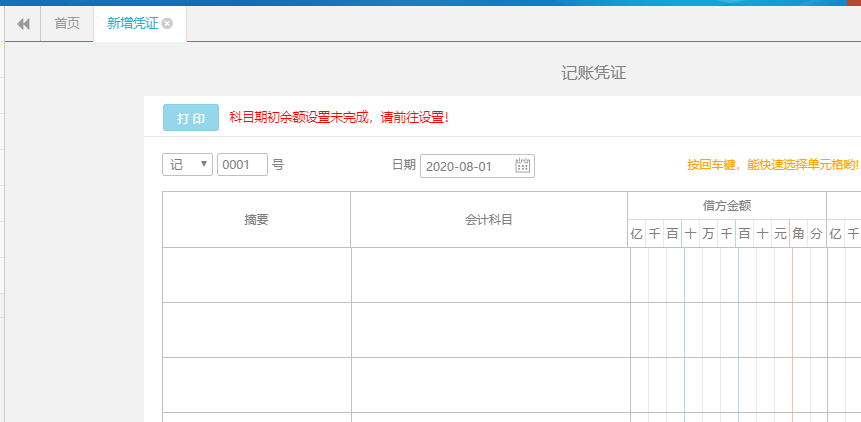Collapse sidebar with double-arrow icon
Viewport: 861px width, 422px height.
(x=23, y=24)
